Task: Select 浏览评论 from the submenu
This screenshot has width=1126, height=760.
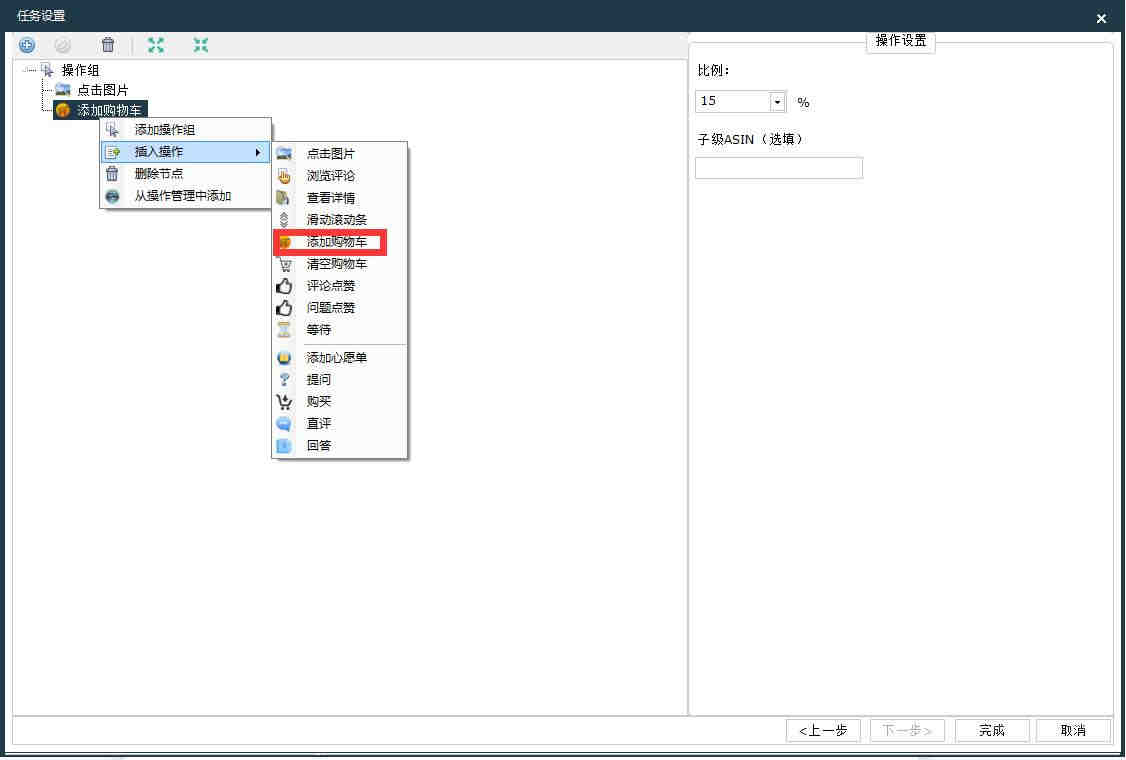Action: coord(340,176)
